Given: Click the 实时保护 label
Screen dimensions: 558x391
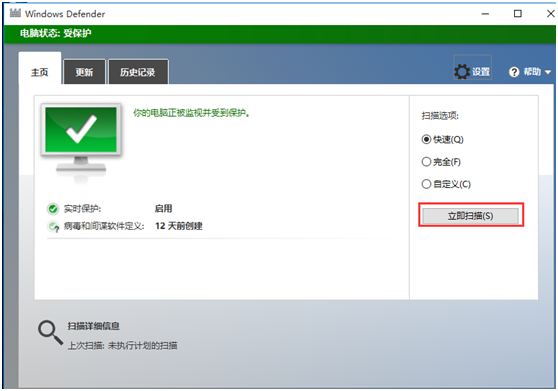Looking at the screenshot, I should click(82, 209).
